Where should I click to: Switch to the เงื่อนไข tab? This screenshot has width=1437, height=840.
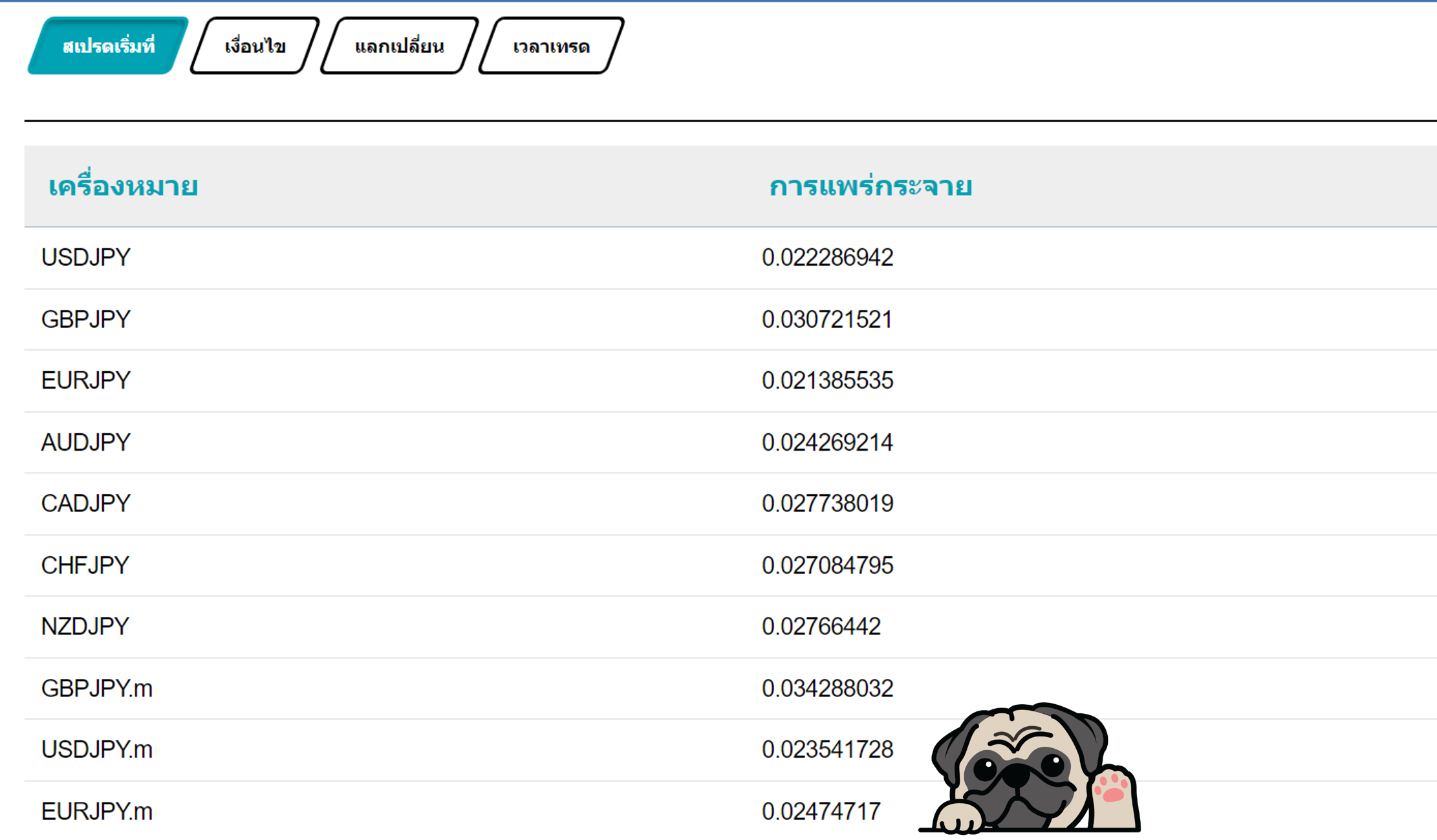255,46
